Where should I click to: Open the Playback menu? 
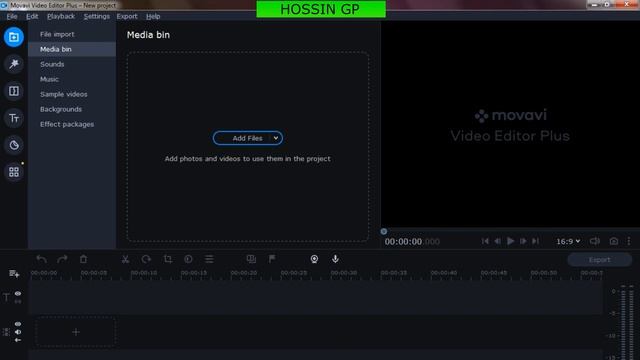point(61,16)
